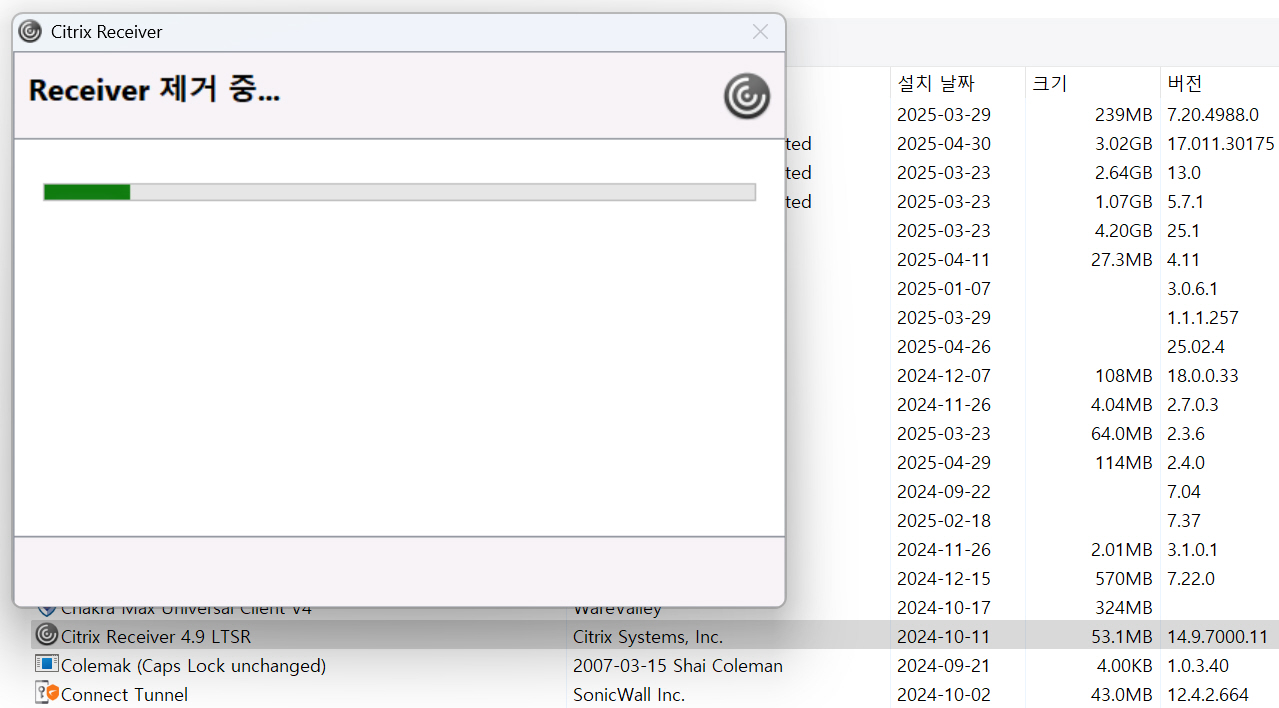Click the 2024-10-17 install date cell
The width and height of the screenshot is (1279, 708).
tap(943, 607)
